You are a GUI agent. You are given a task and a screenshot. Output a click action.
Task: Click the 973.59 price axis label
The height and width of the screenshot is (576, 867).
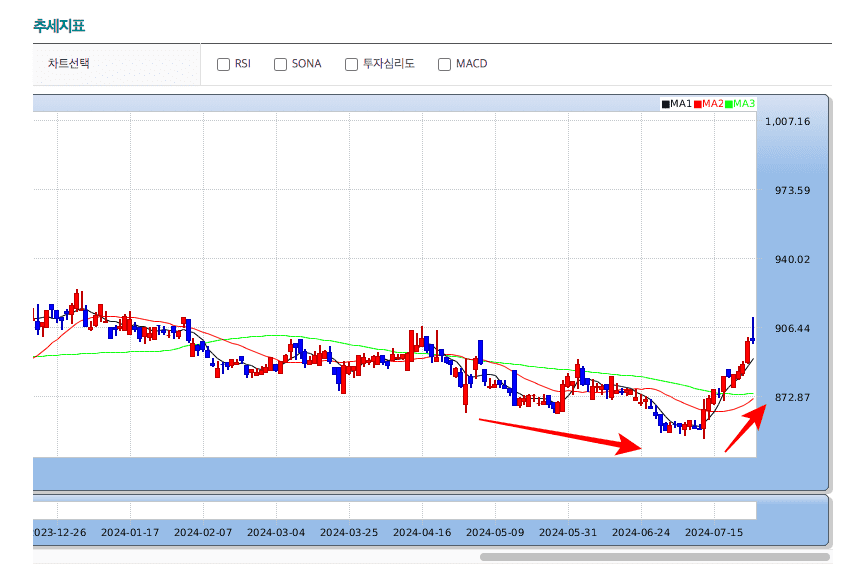tap(792, 191)
